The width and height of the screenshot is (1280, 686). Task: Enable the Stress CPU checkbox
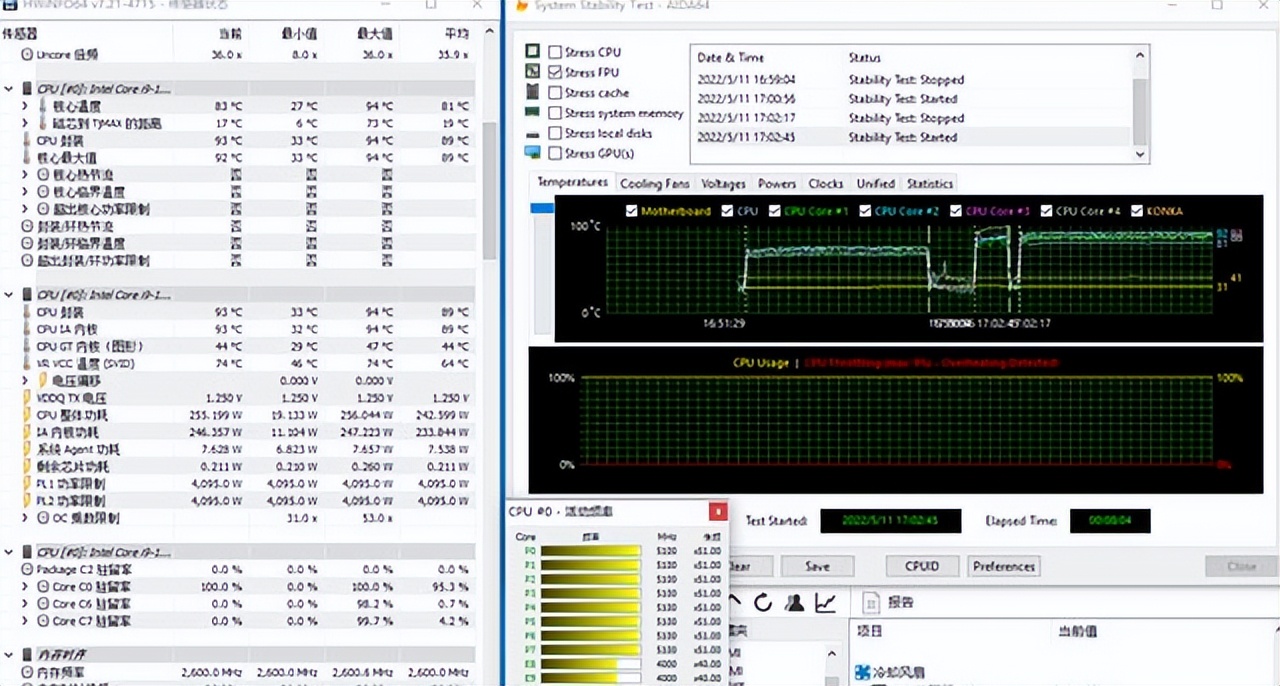click(x=555, y=52)
